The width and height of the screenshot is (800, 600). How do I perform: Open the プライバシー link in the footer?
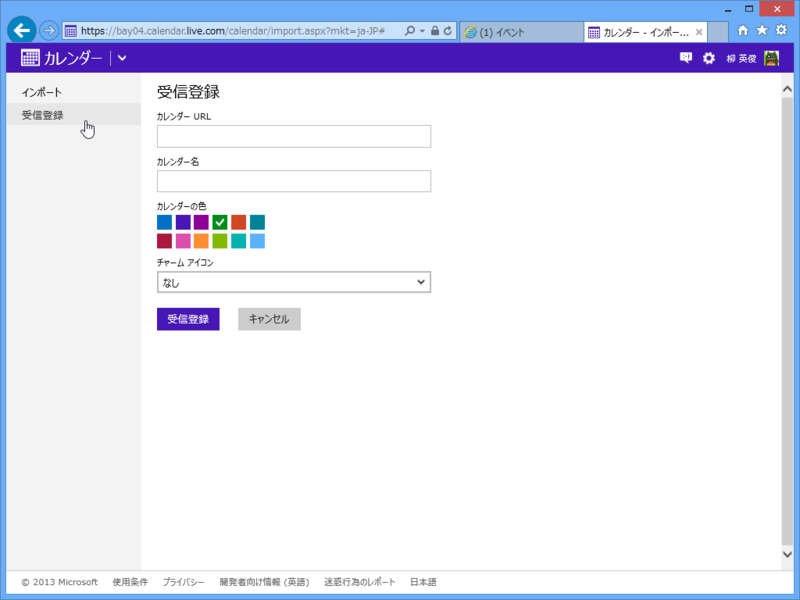(183, 581)
